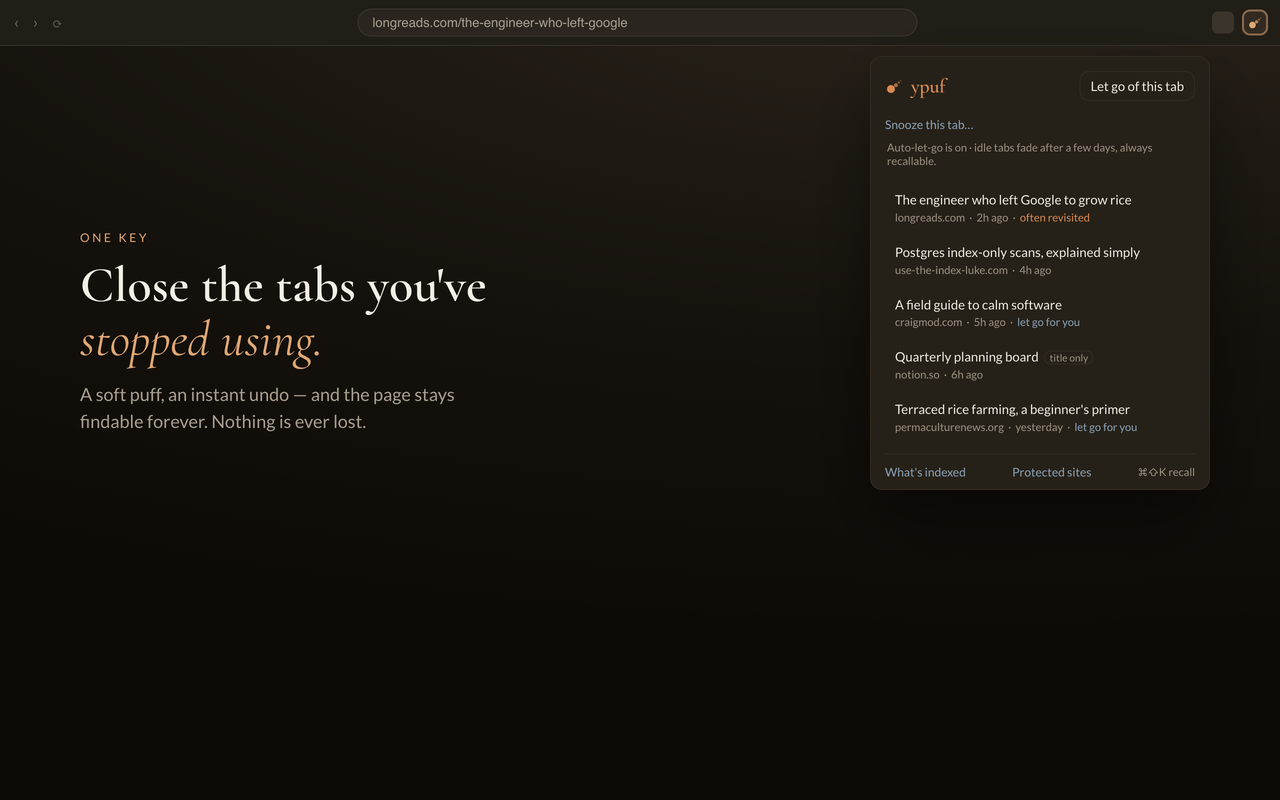The width and height of the screenshot is (1280, 800).
Task: Click the Let go of this tab button
Action: tap(1137, 87)
